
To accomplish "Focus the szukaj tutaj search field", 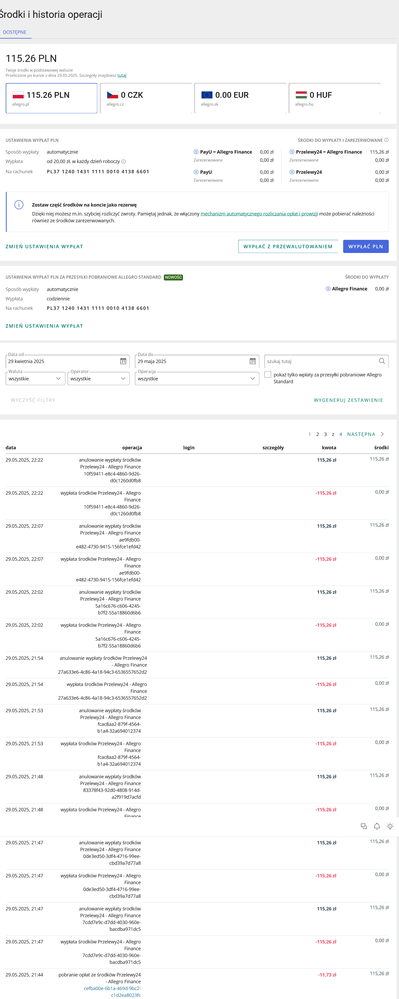I will point(326,361).
